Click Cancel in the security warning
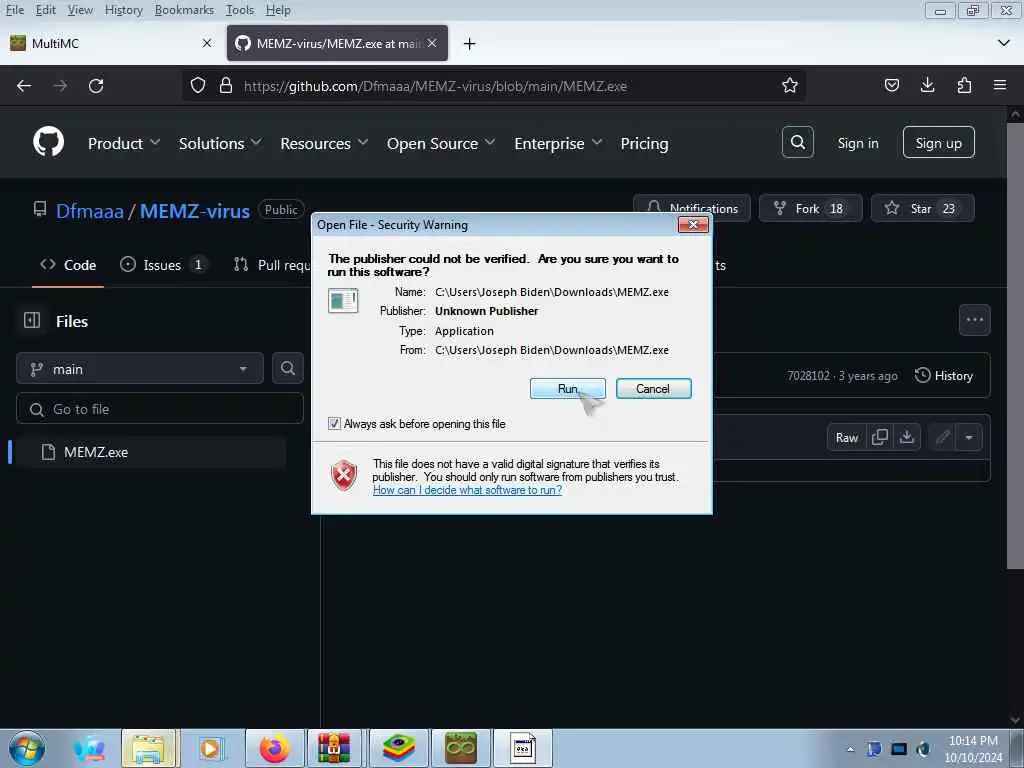The height and width of the screenshot is (768, 1024). tap(653, 389)
